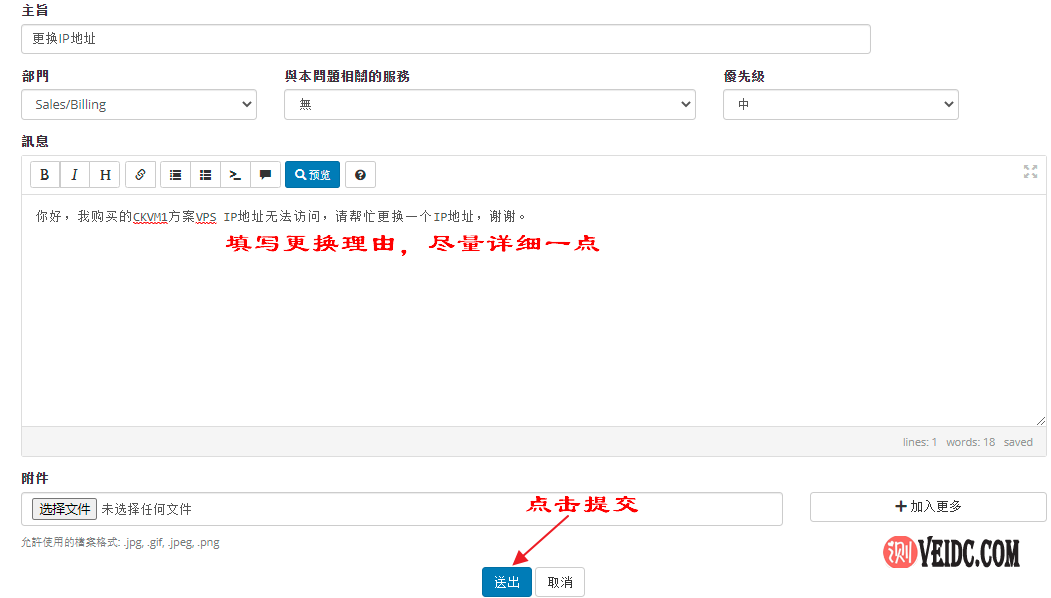1051x598 pixels.
Task: Insert unordered bullet list
Action: point(176,175)
